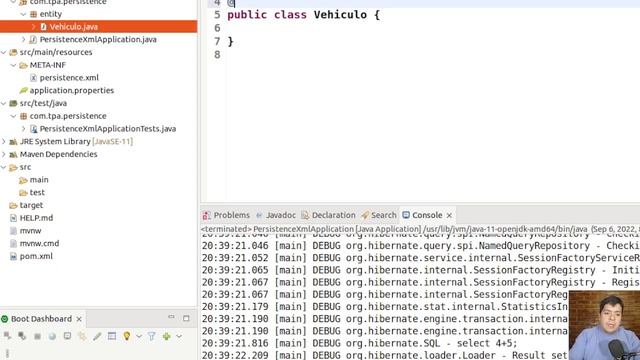Click the 'public class Vehiculo {' code line
640x360 pixels.
click(x=303, y=15)
